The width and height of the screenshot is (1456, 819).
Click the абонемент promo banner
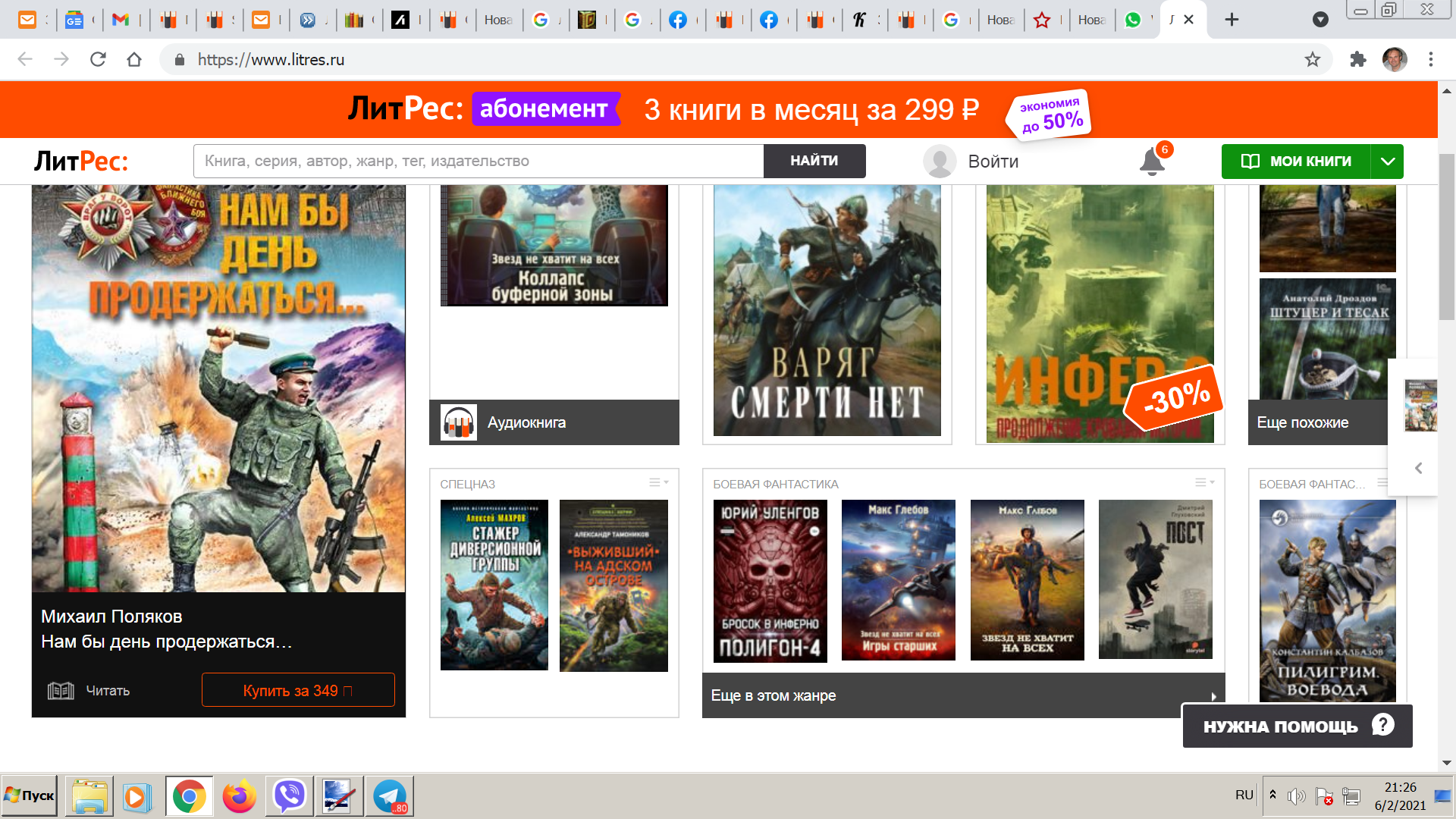[719, 110]
